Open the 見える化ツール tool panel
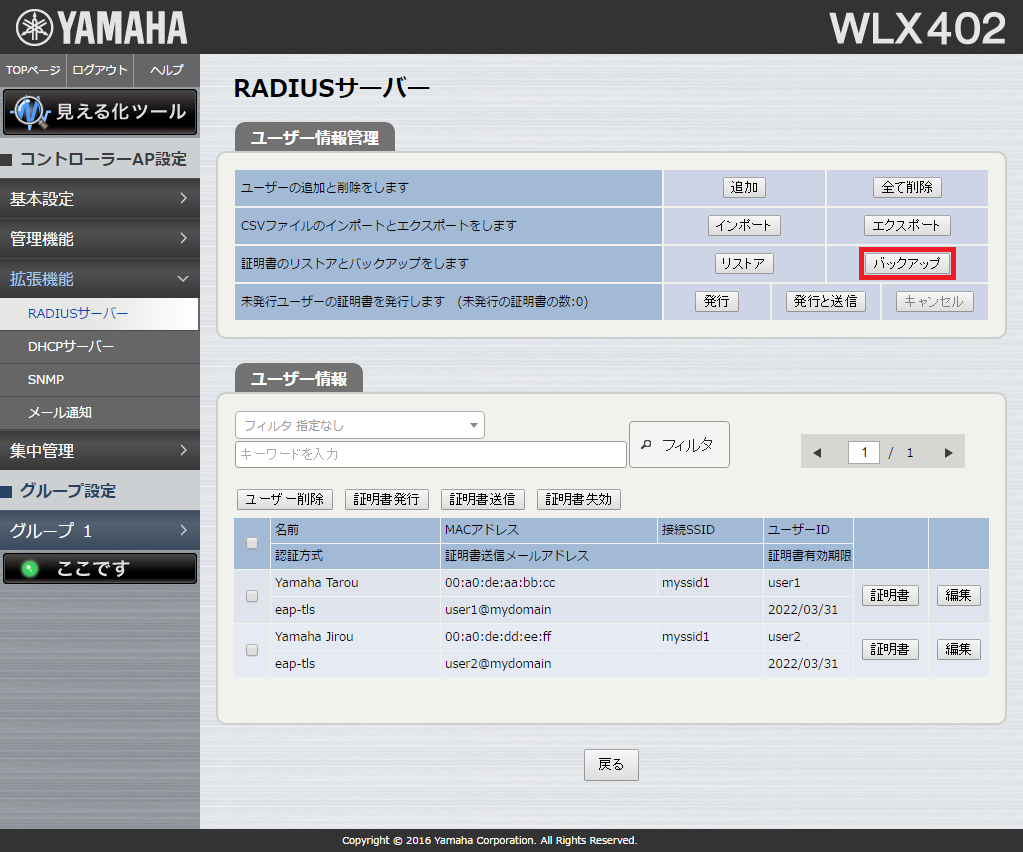Image resolution: width=1023 pixels, height=852 pixels. coord(100,112)
